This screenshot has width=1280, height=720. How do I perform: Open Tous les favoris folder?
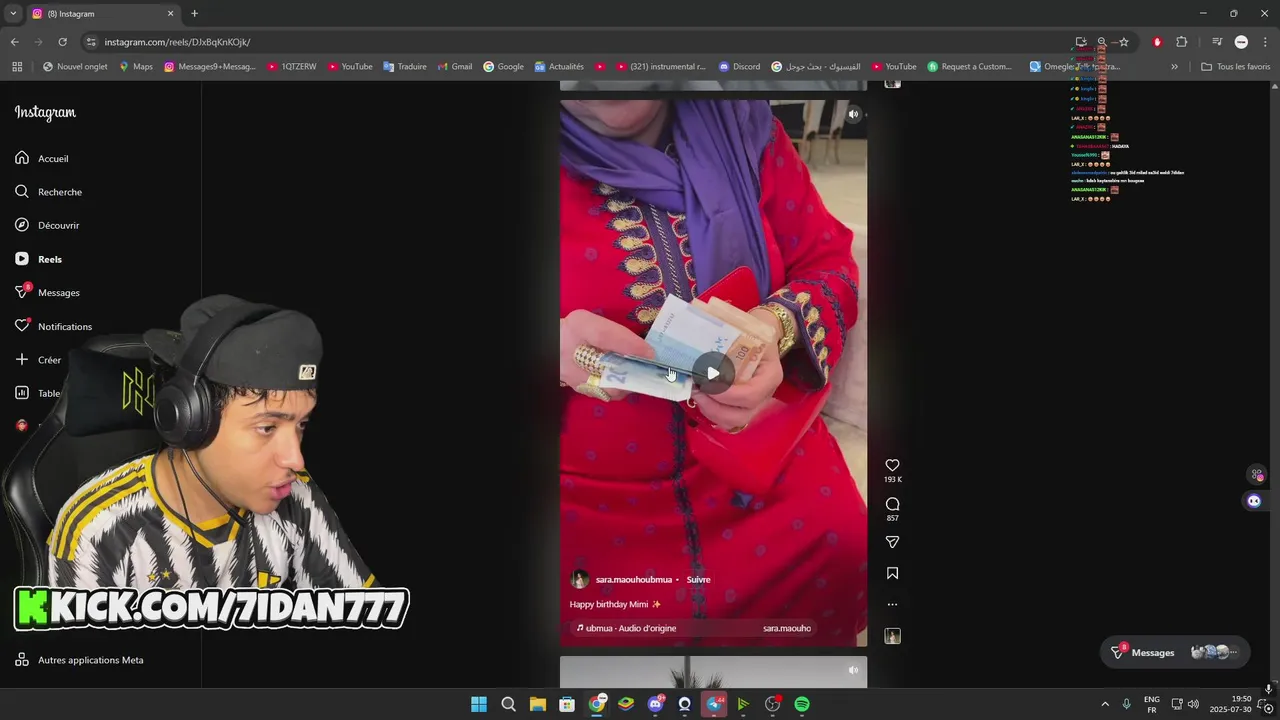coord(1236,67)
